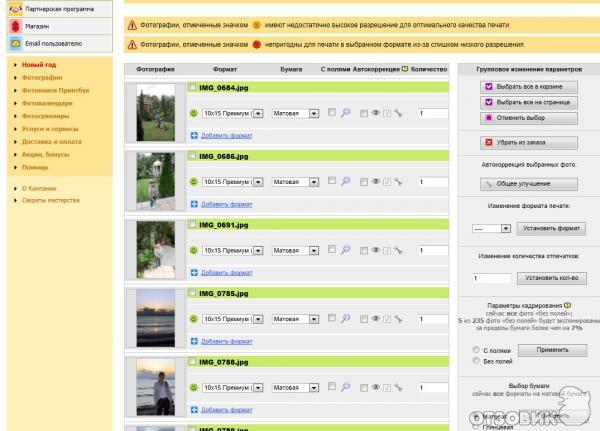This screenshot has width=600, height=431.
Task: Enable the С полями checkbox for IMG_0686.jpg
Action: (332, 182)
